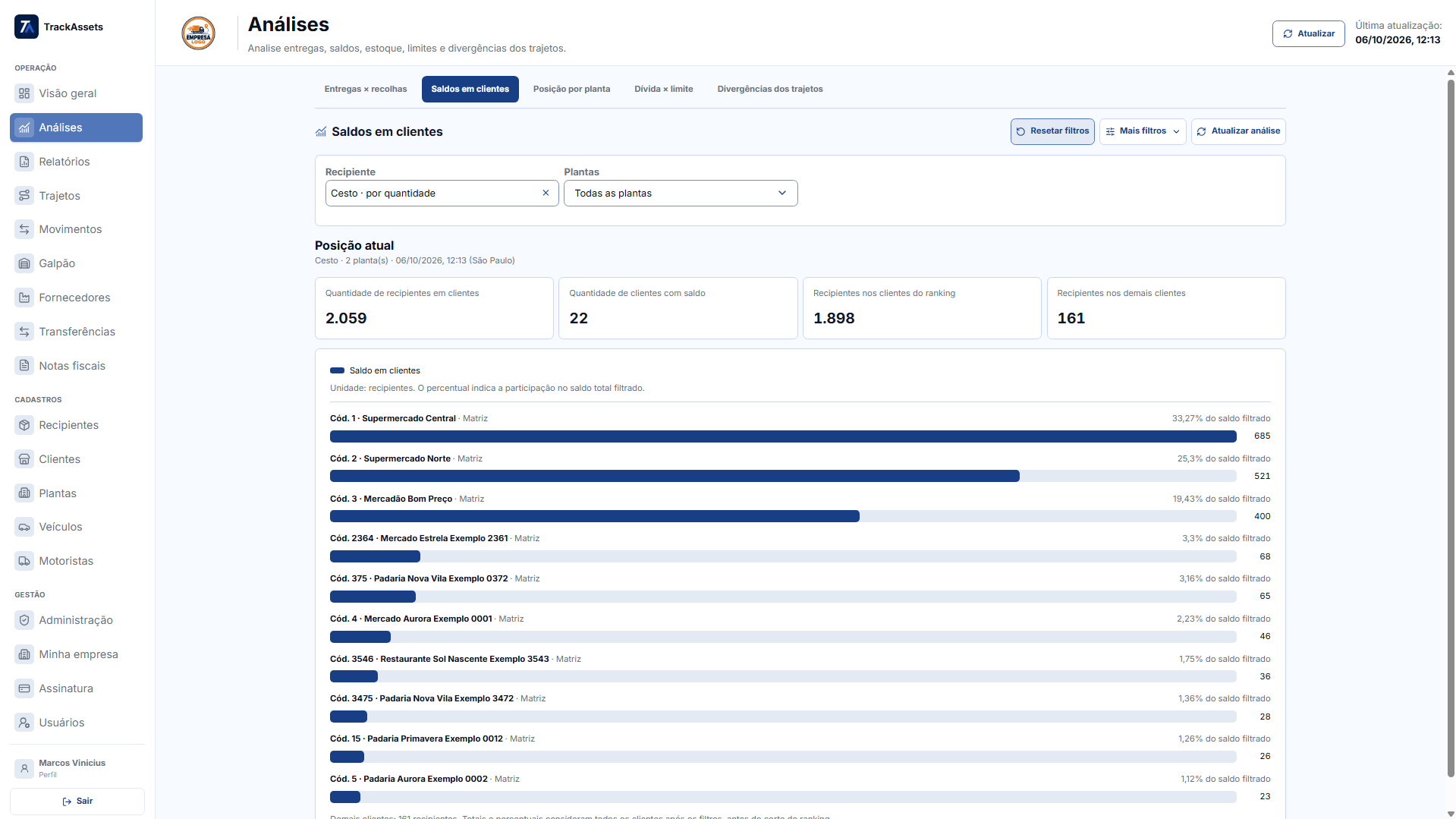Switch to Entregas × recolhas tab
The width and height of the screenshot is (1456, 819).
click(366, 89)
